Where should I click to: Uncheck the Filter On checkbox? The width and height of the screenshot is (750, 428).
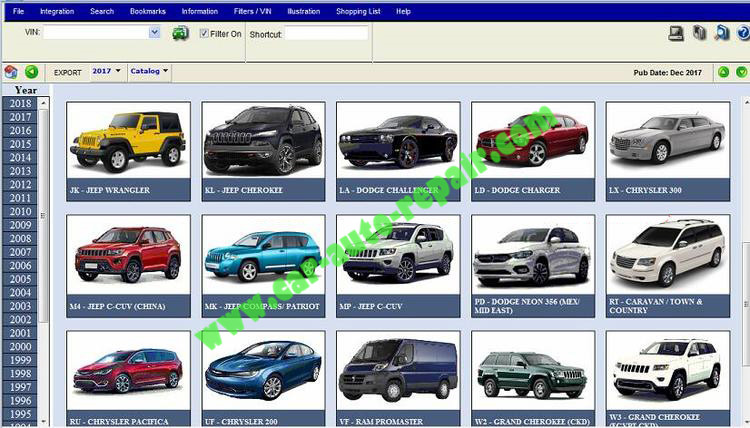click(x=204, y=33)
